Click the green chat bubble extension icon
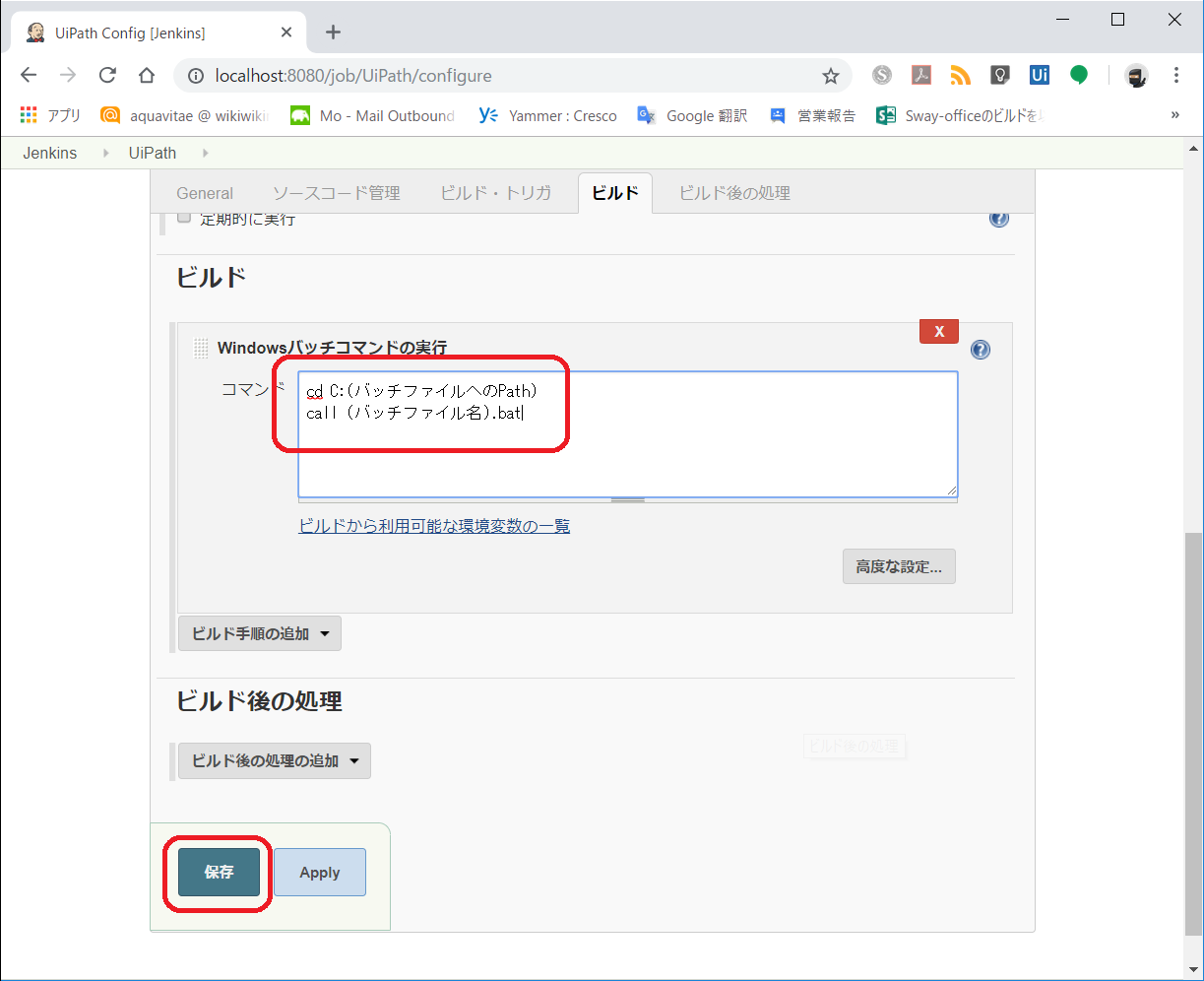The width and height of the screenshot is (1204, 981). (1079, 75)
